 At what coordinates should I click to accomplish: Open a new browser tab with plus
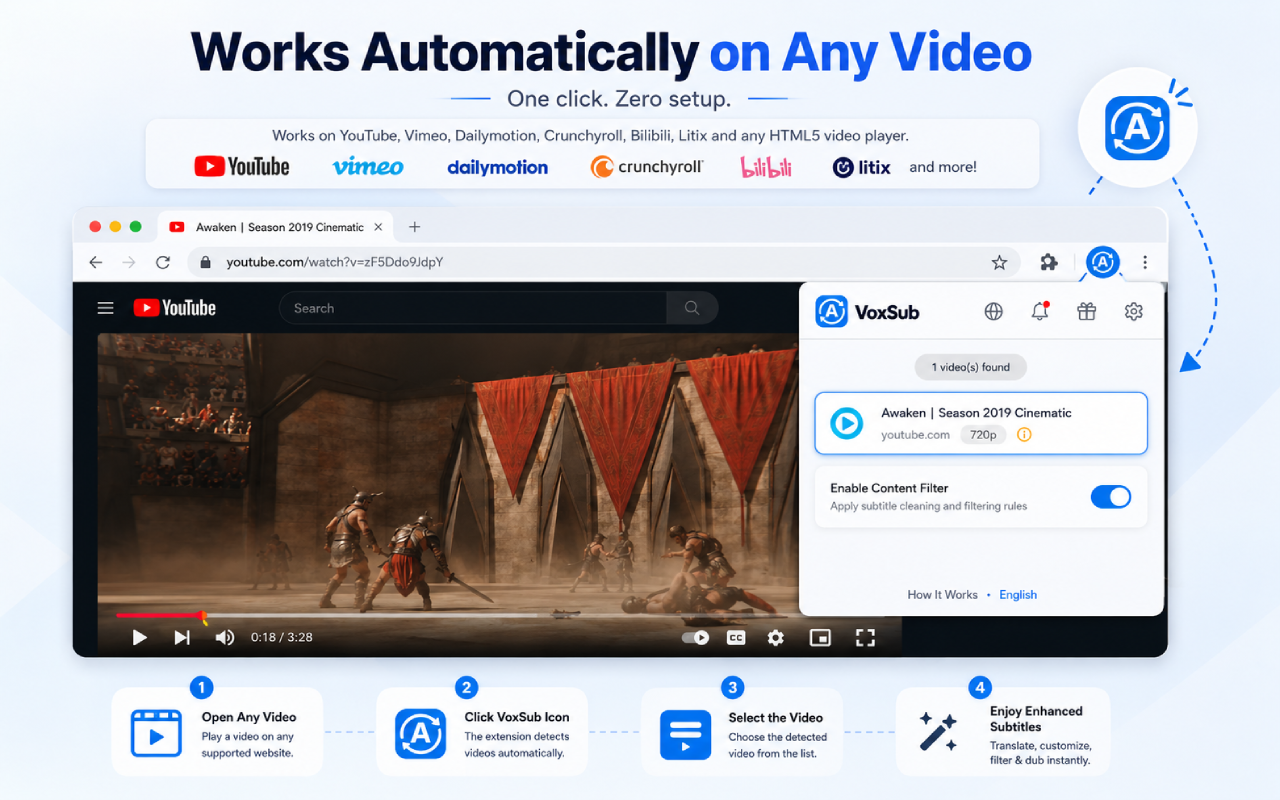tap(414, 227)
